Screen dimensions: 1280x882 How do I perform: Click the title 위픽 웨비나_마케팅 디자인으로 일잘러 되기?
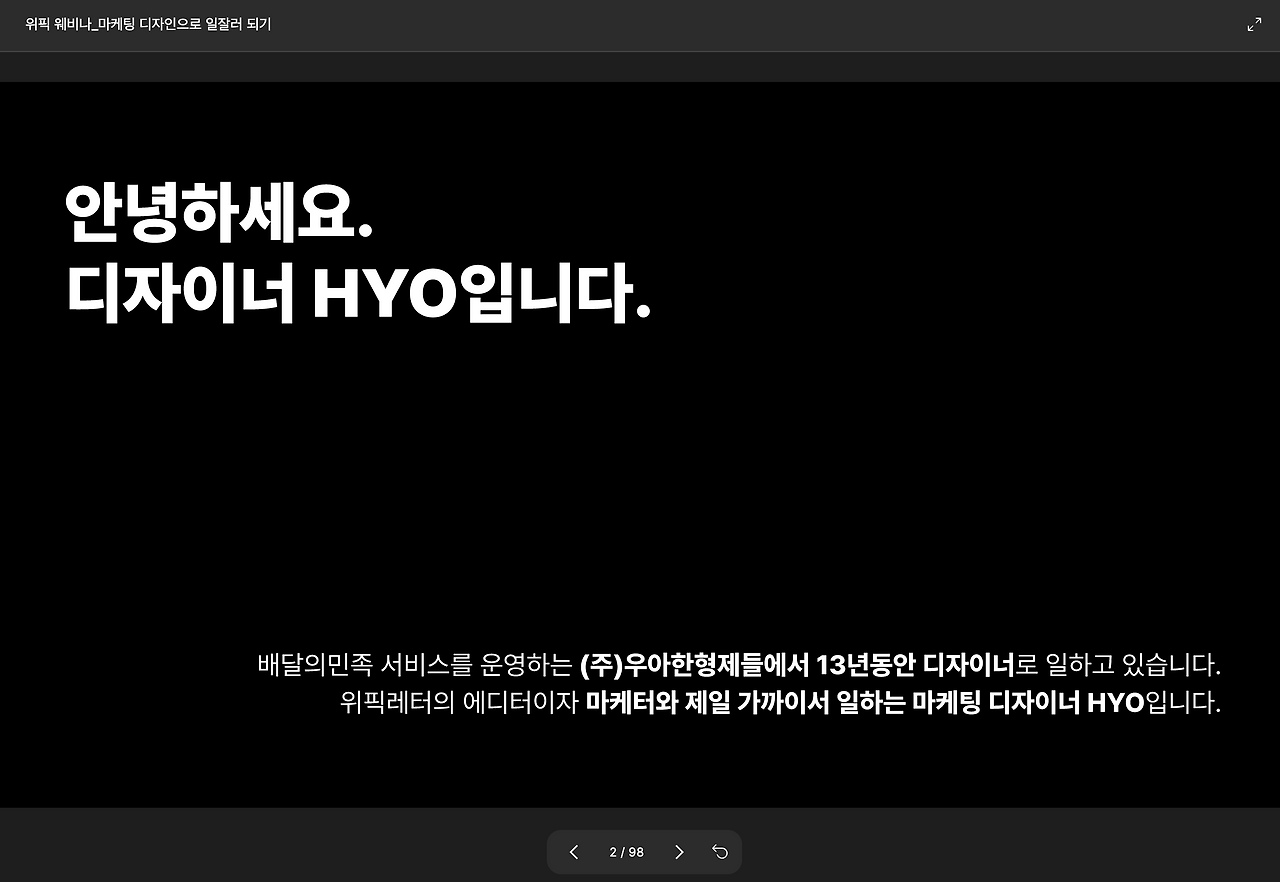(147, 24)
